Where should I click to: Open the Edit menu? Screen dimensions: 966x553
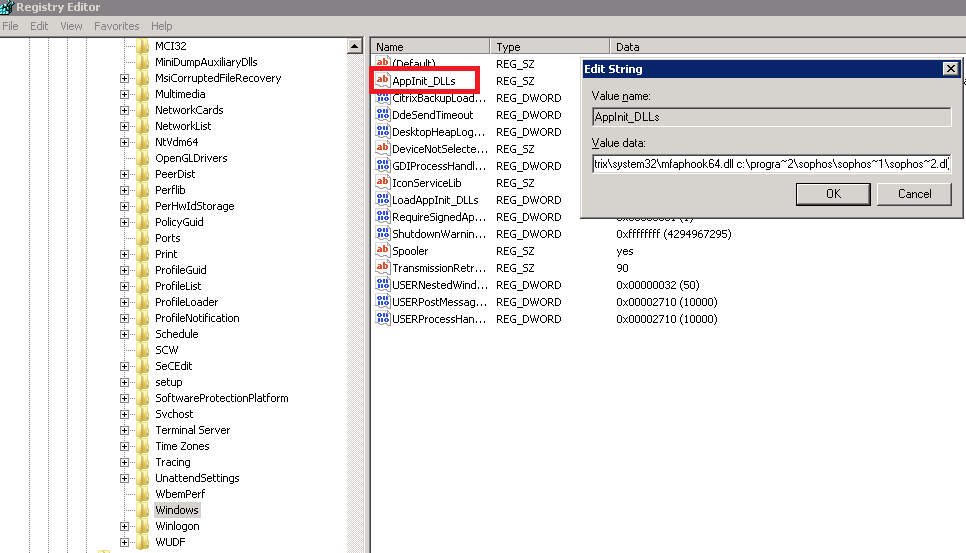pos(39,26)
